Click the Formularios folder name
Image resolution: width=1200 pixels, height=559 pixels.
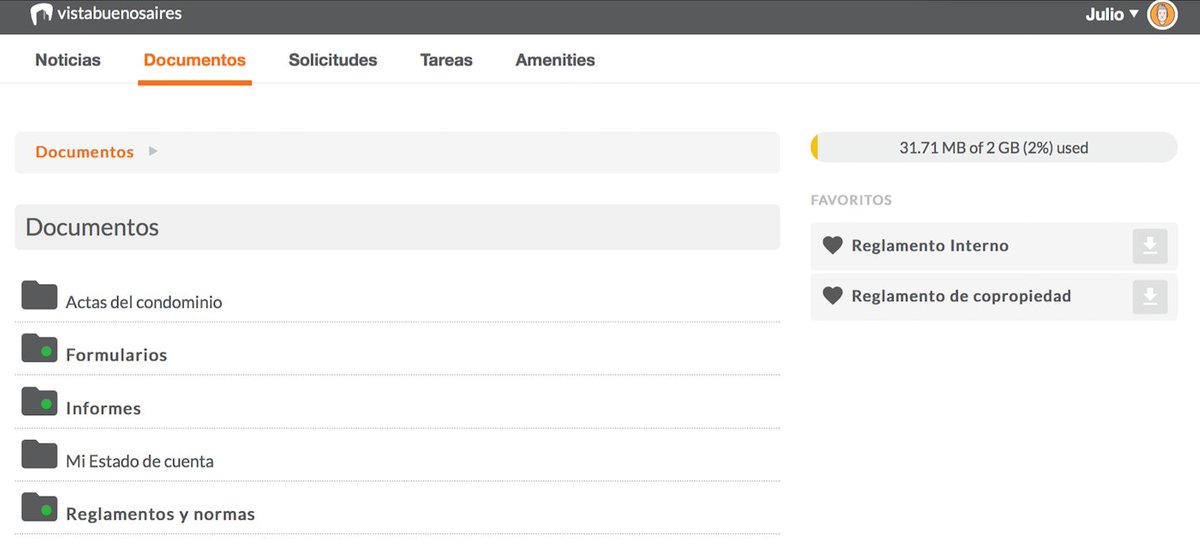tap(116, 355)
